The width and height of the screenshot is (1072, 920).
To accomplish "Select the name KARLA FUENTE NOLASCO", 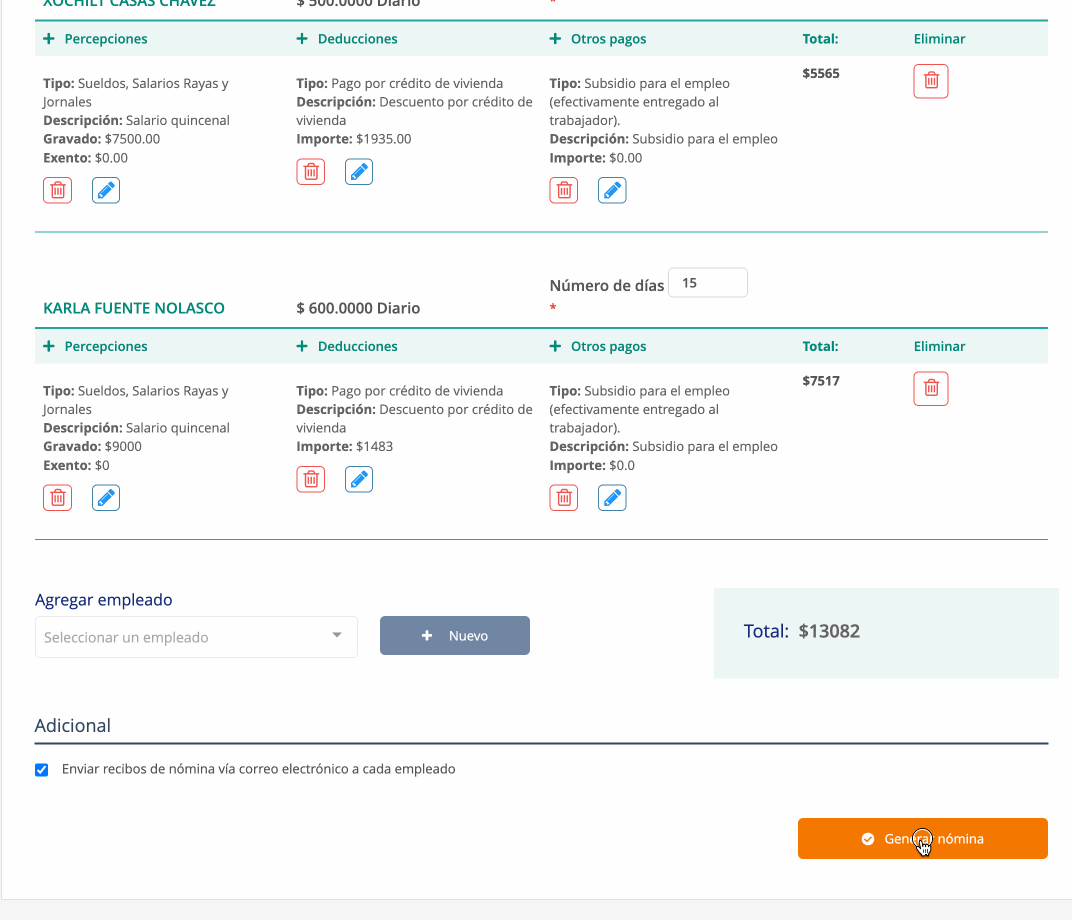I will pyautogui.click(x=134, y=308).
